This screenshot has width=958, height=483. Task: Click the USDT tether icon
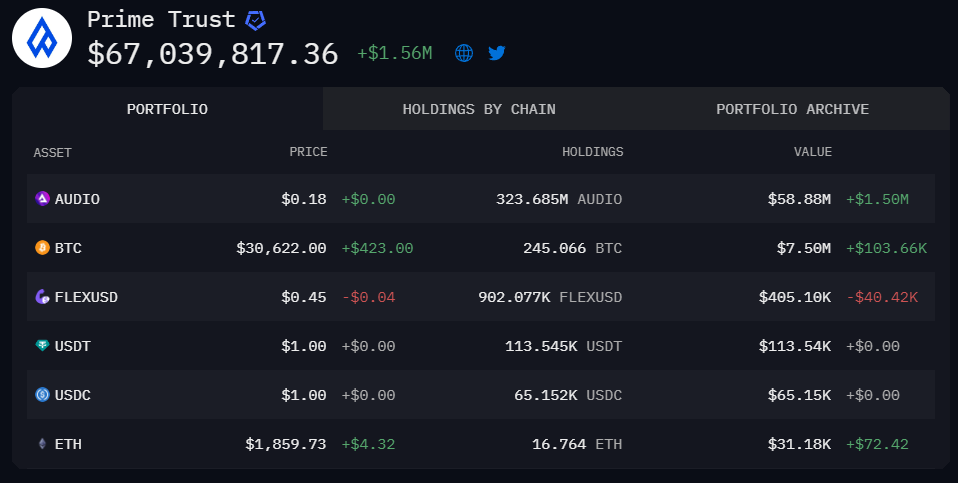42,346
